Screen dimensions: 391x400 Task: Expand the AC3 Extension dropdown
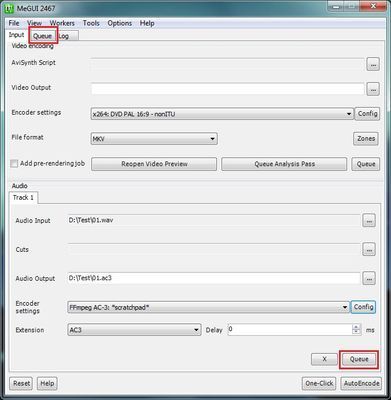point(196,330)
